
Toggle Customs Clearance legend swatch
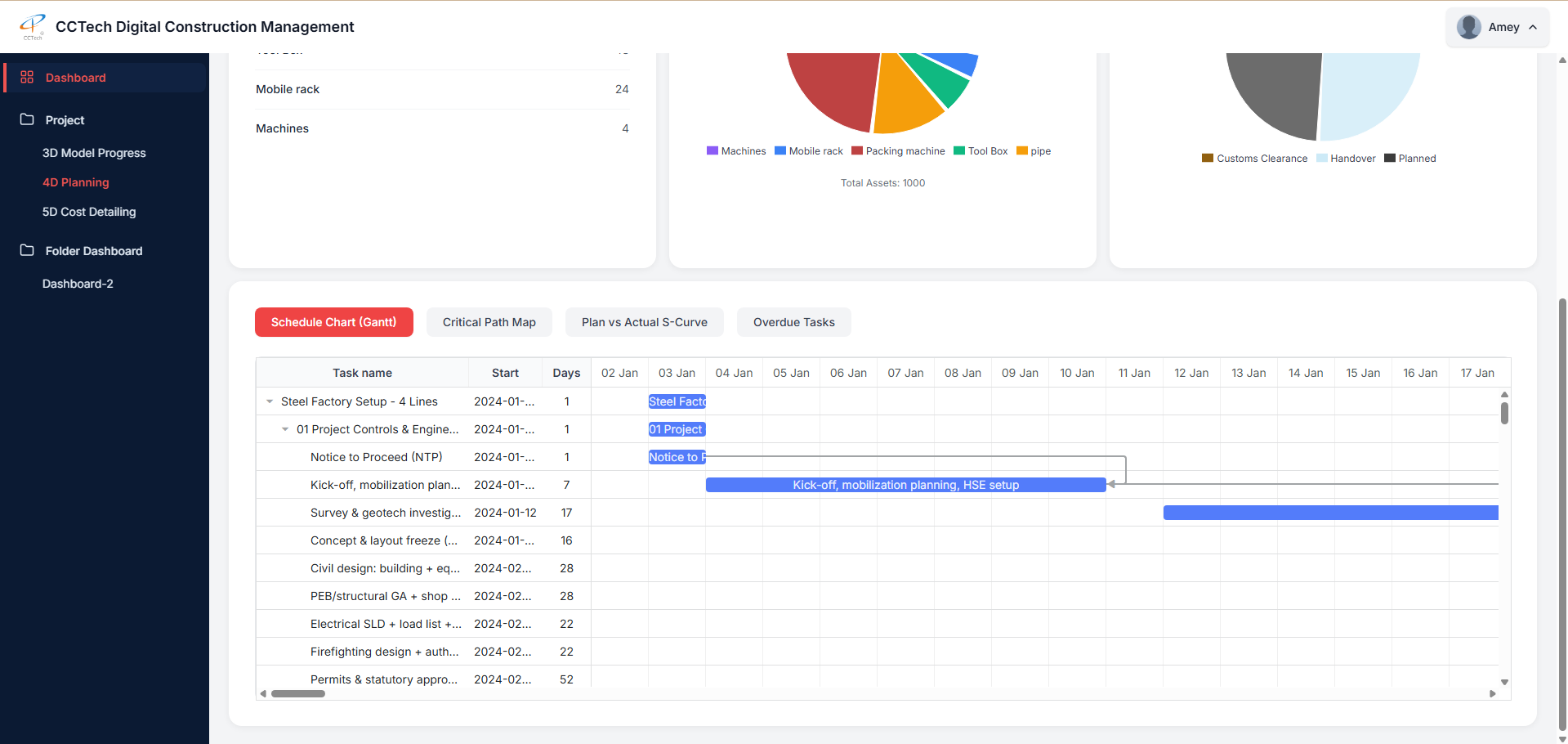coord(1208,158)
